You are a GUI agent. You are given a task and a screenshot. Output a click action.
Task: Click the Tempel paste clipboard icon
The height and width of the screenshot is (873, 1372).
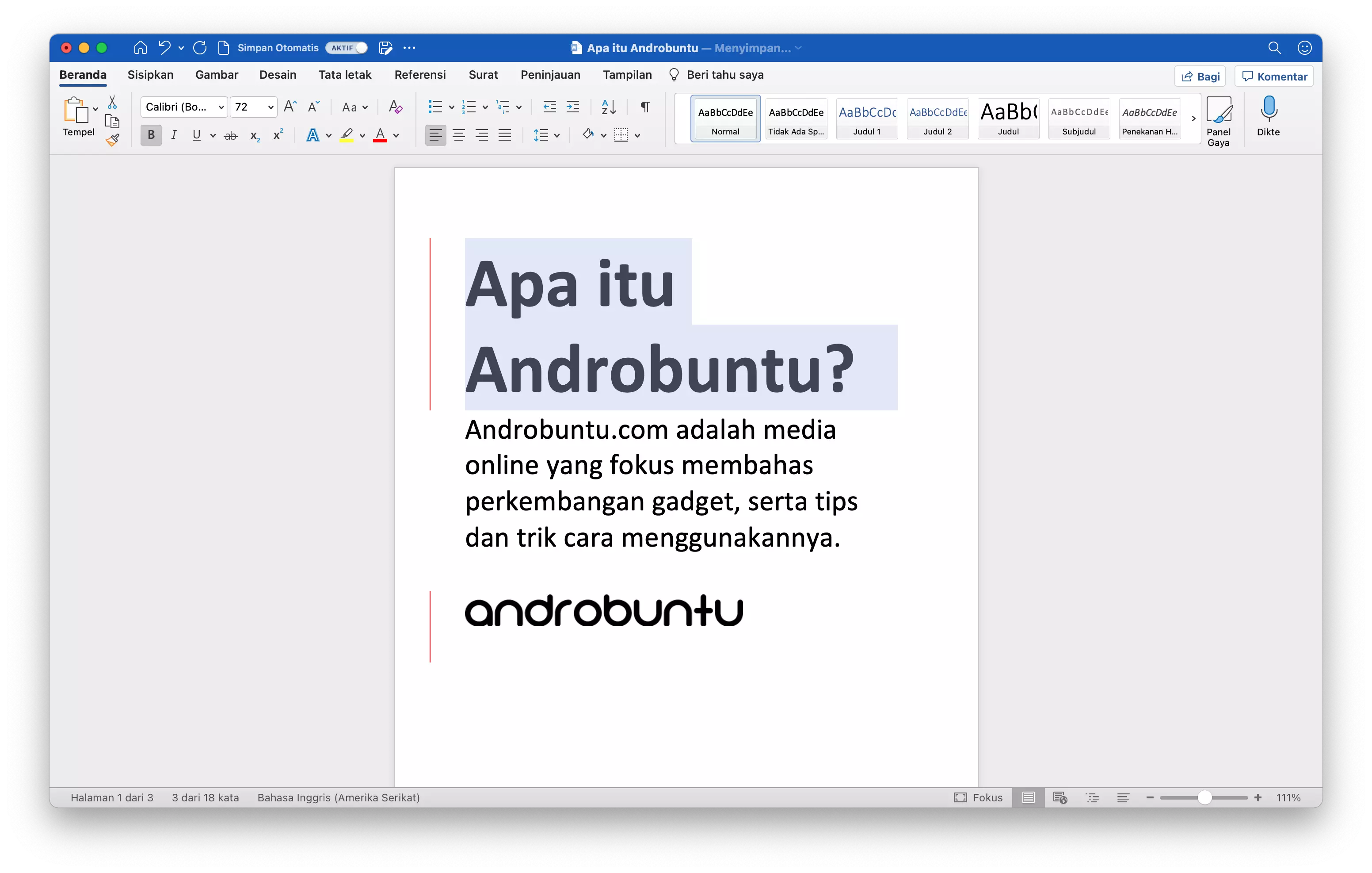point(76,110)
